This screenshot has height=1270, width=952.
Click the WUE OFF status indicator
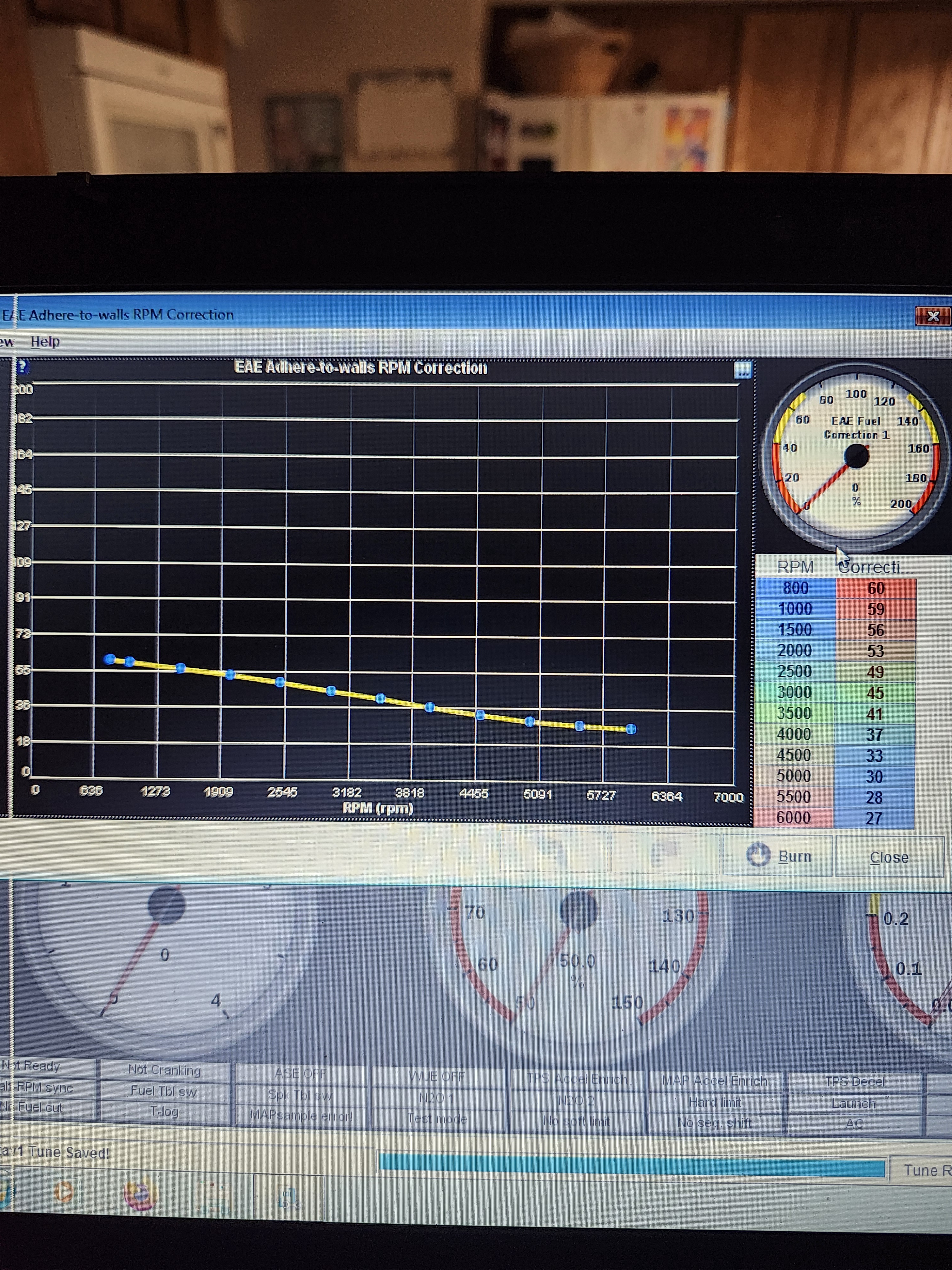437,1076
